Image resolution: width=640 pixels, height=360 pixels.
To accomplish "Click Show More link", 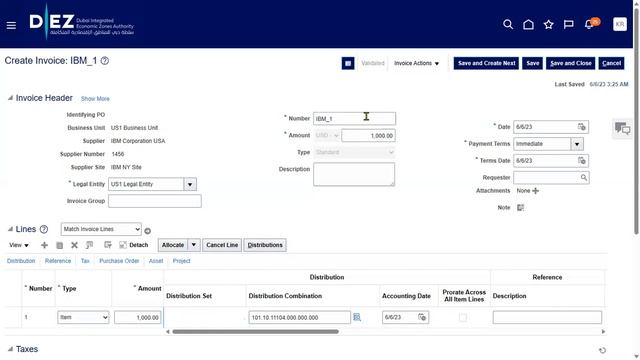I will [95, 99].
